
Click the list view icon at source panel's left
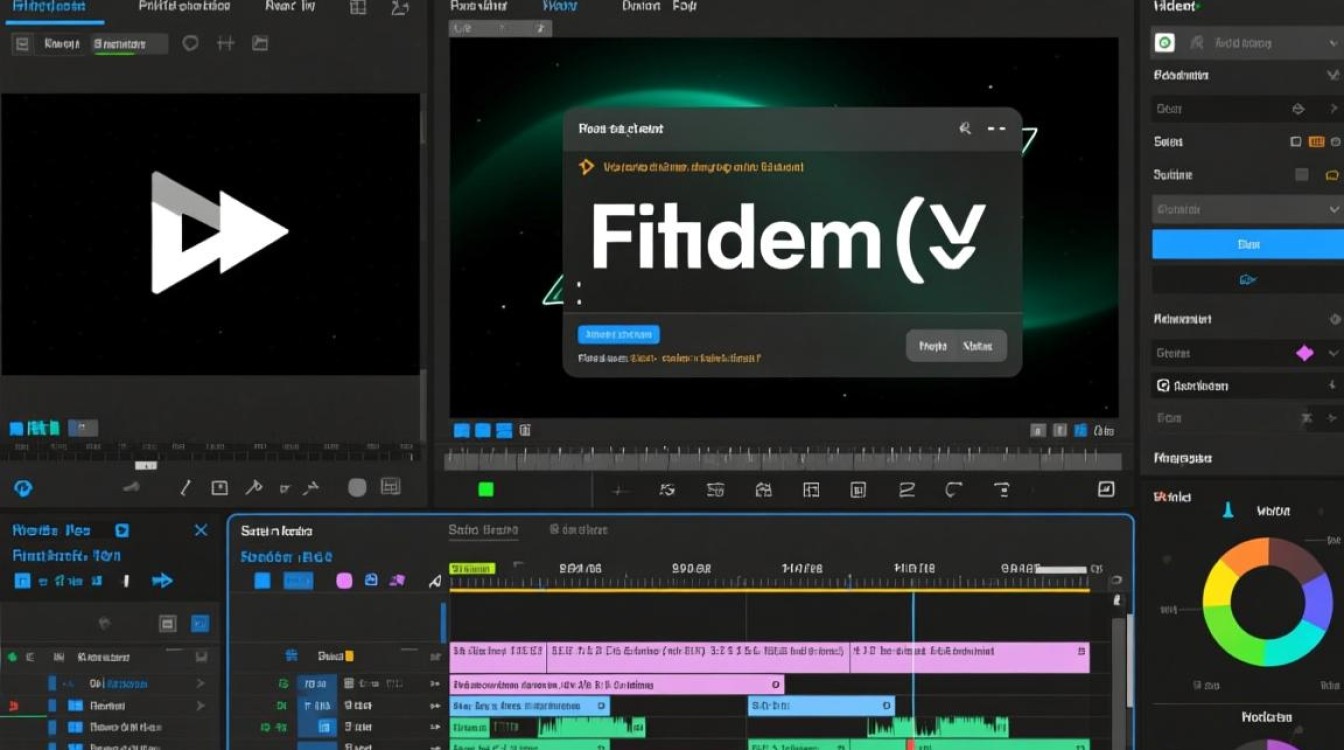pos(23,44)
